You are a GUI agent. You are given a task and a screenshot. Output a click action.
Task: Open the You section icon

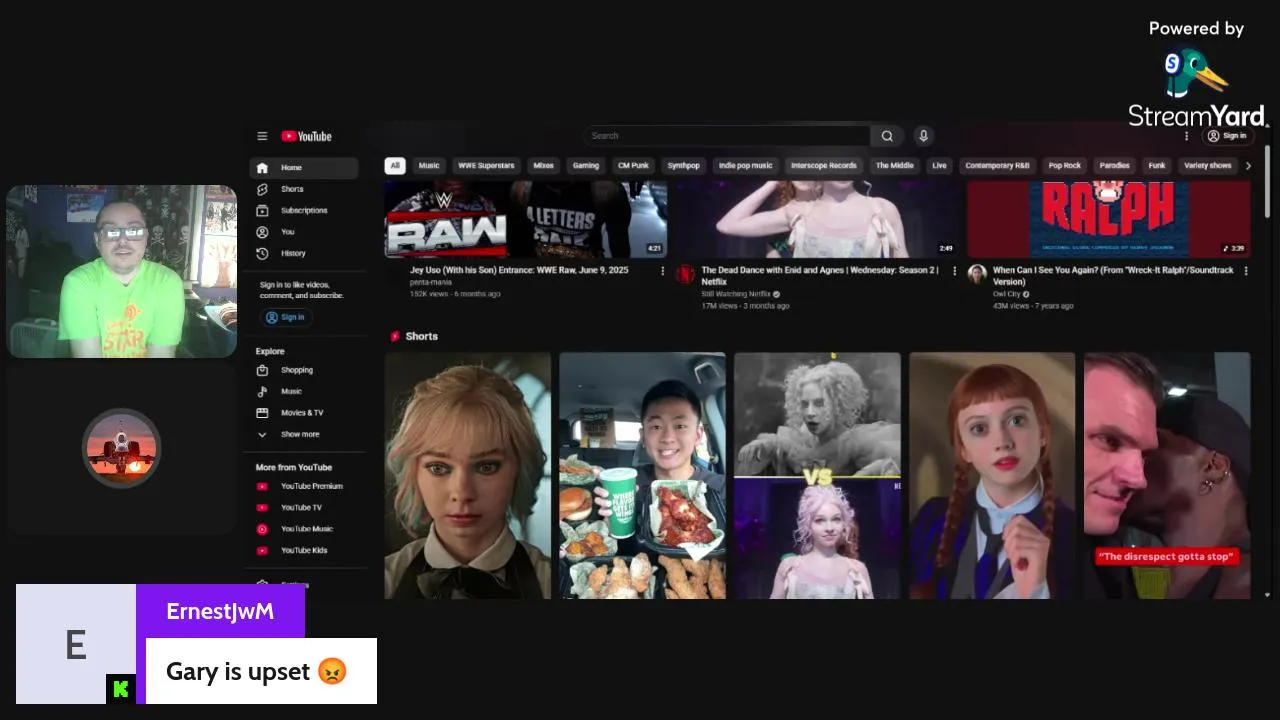262,232
